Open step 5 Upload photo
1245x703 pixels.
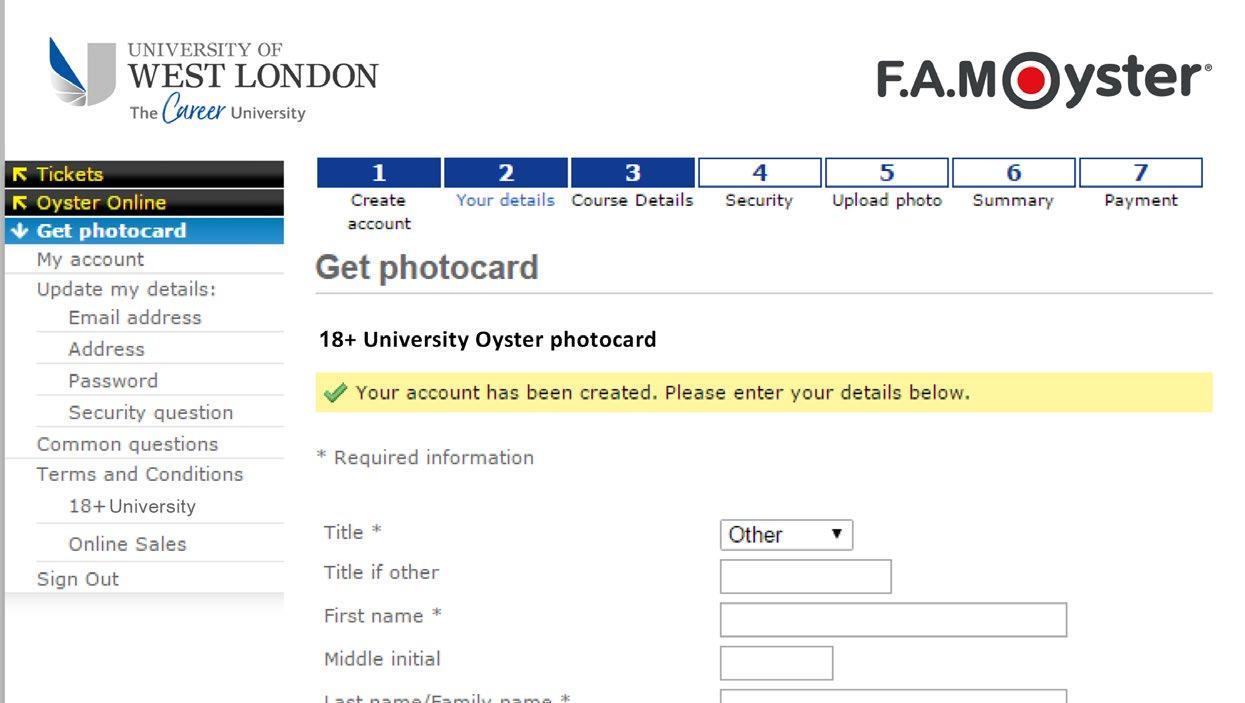point(886,185)
